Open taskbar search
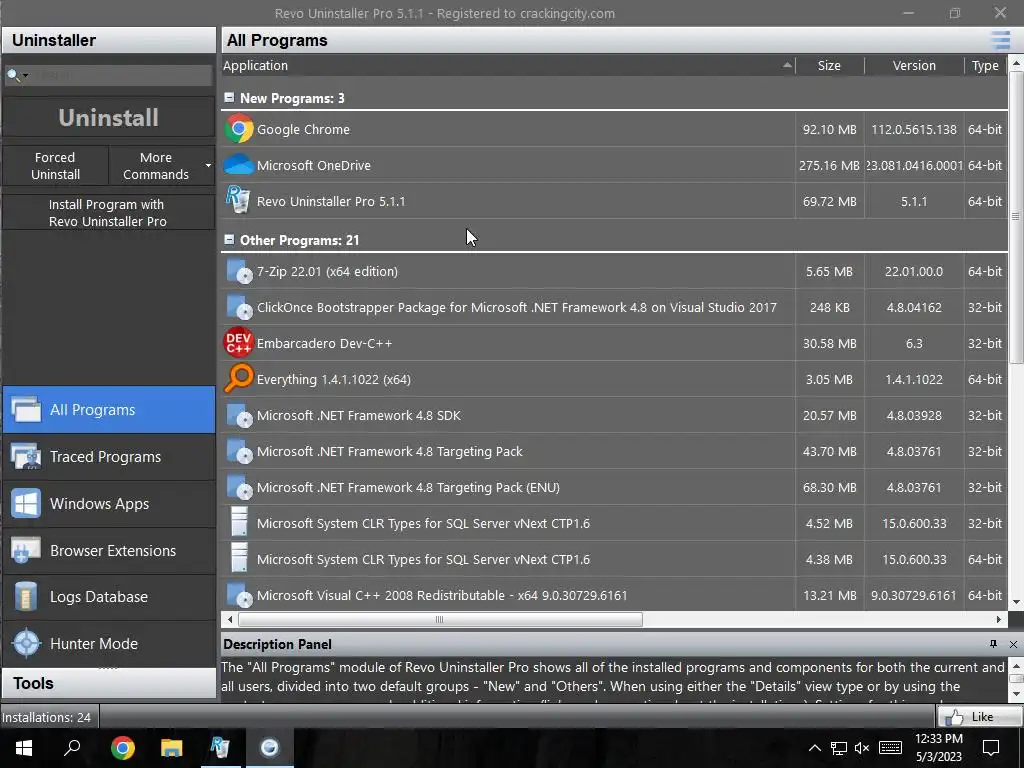 [x=72, y=748]
